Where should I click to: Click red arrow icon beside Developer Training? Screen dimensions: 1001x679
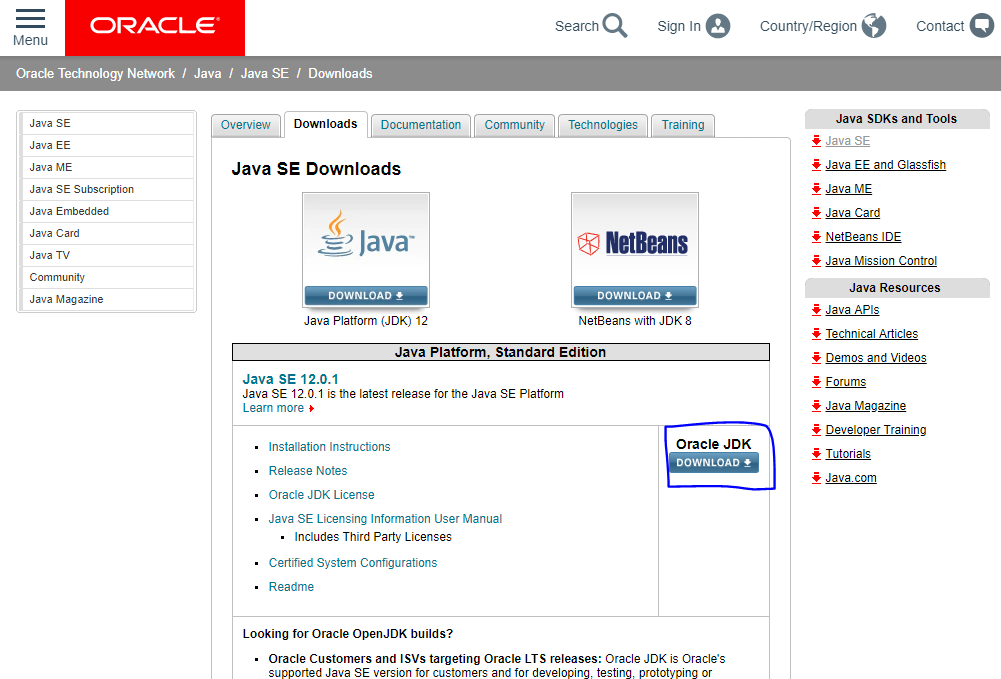[x=816, y=429]
